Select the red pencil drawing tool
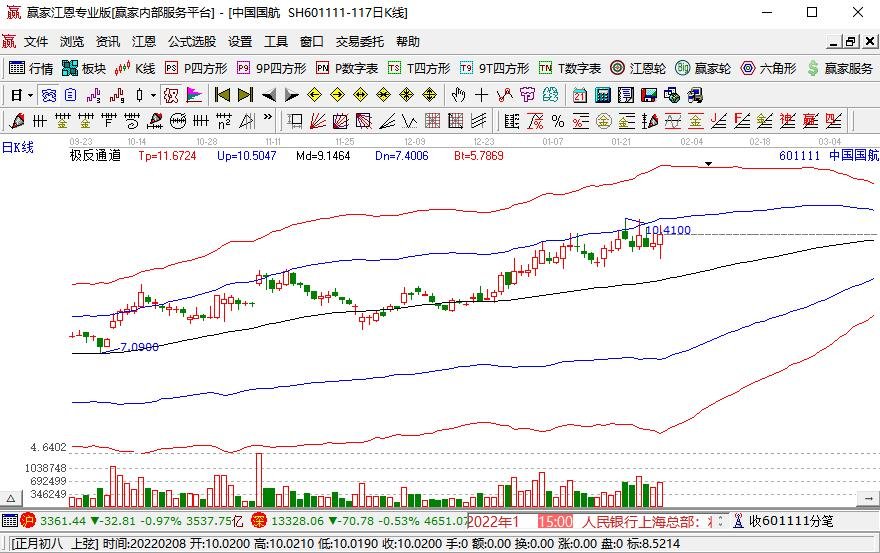880x553 pixels. (17, 121)
